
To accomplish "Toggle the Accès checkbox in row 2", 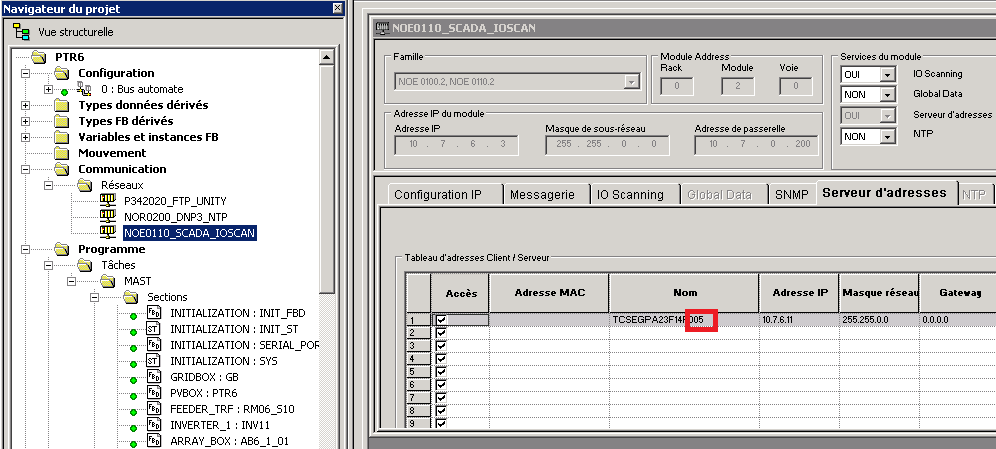I will tap(441, 333).
